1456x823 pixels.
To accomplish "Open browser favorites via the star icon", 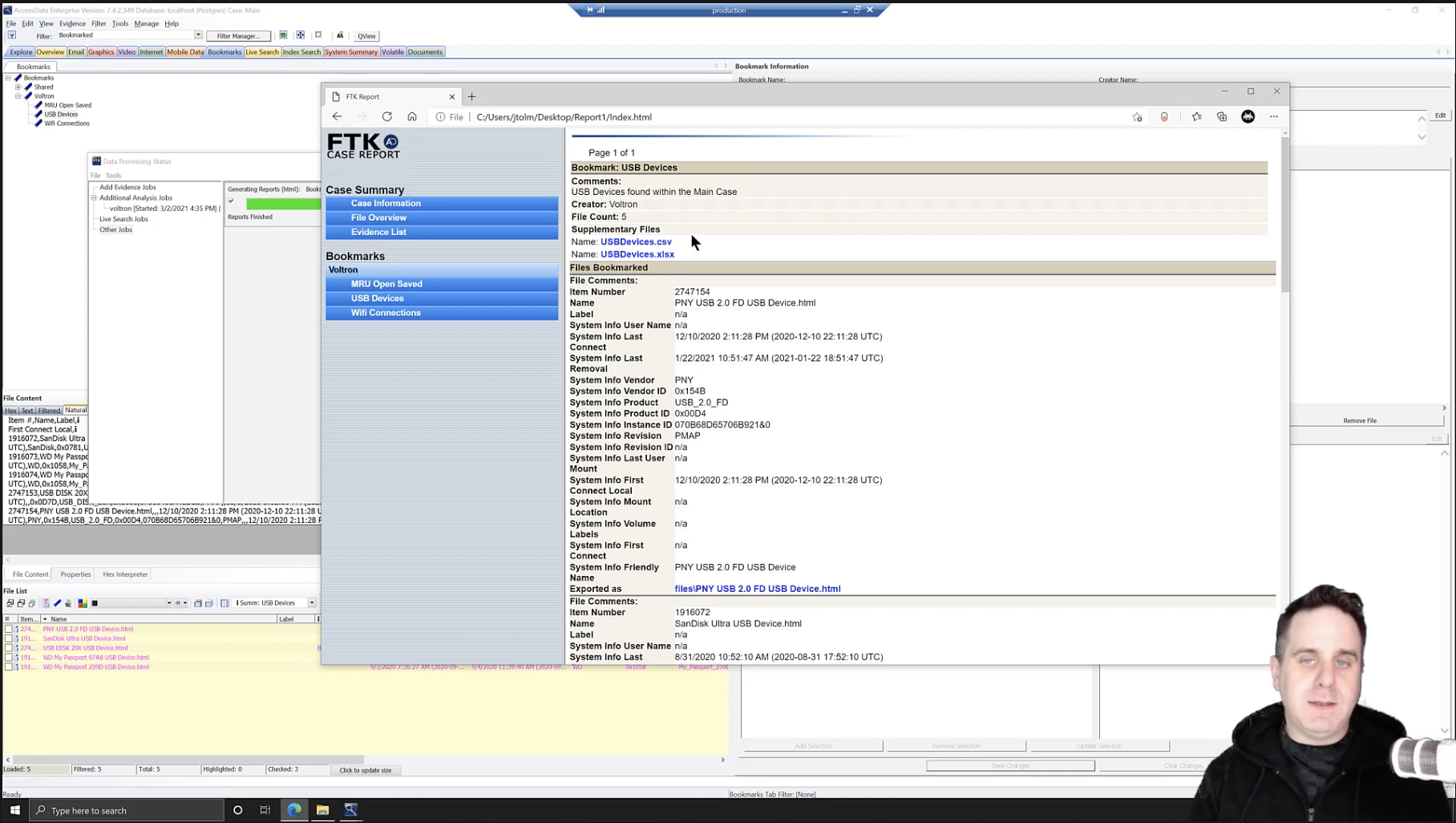I will click(x=1196, y=116).
